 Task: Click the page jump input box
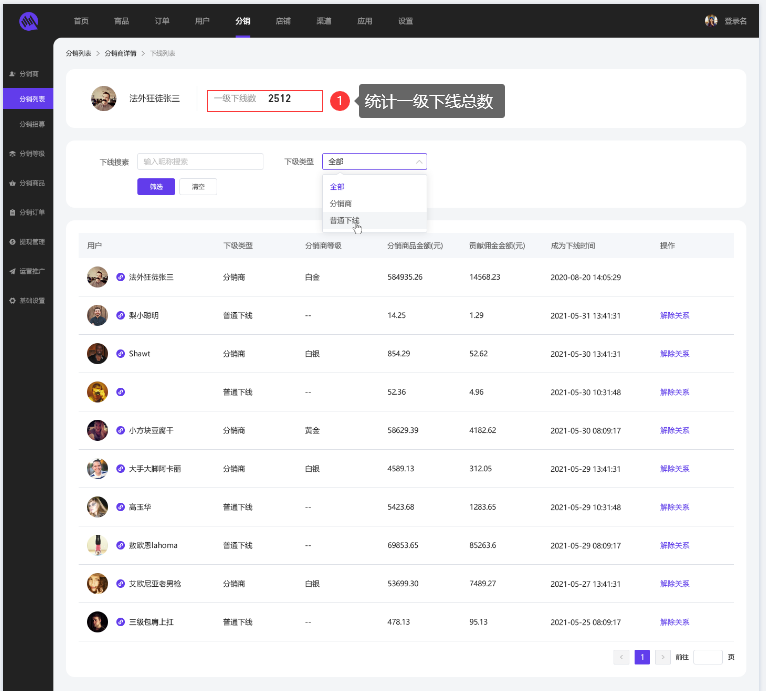(707, 657)
